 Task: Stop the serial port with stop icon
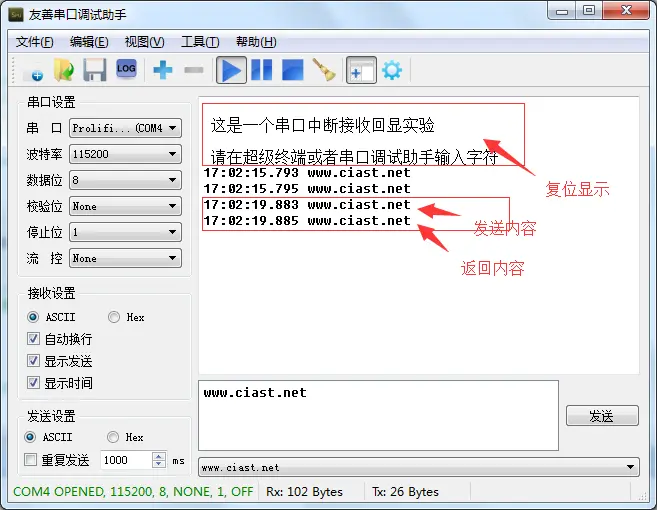(x=293, y=70)
